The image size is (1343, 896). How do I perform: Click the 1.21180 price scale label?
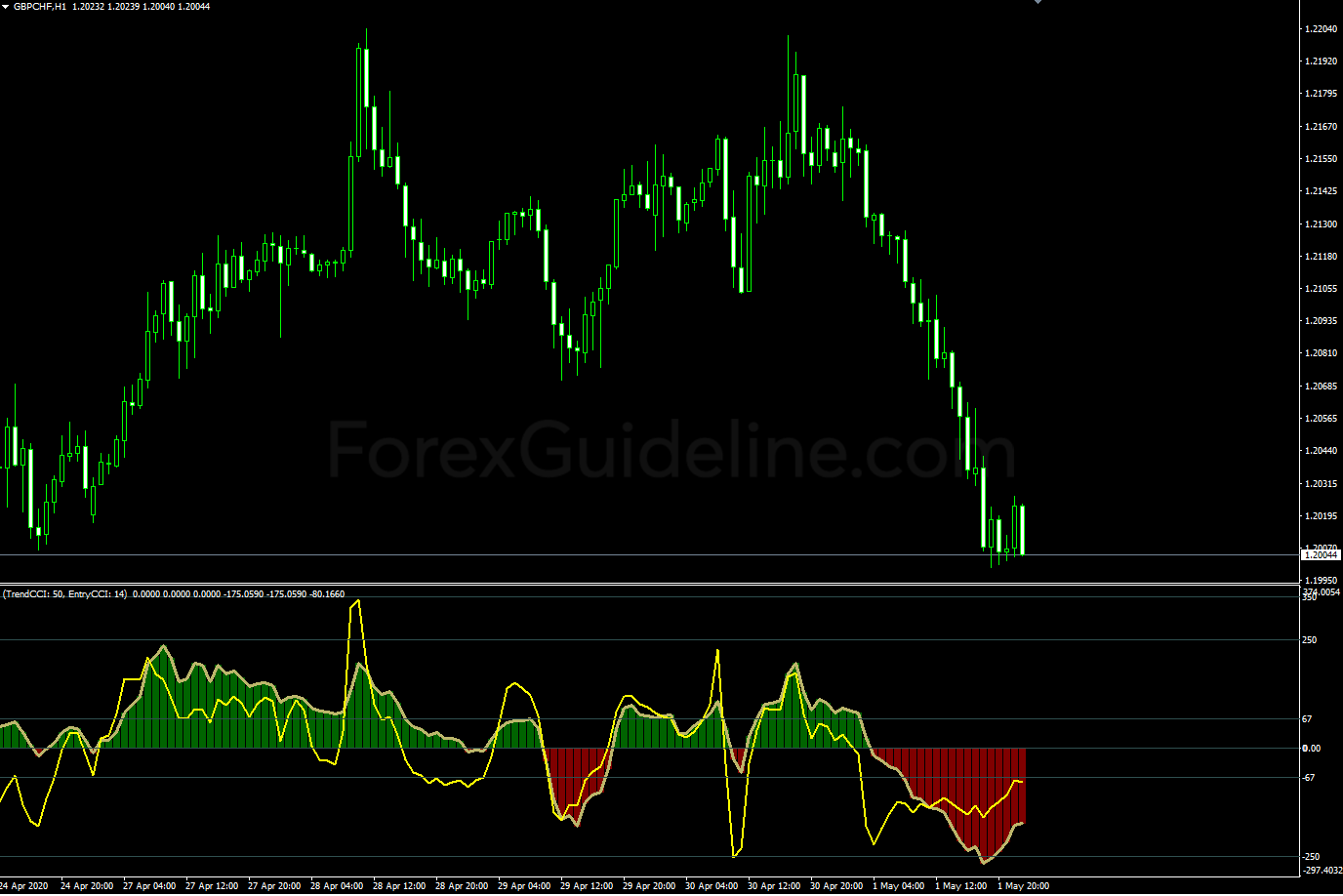tap(1321, 256)
